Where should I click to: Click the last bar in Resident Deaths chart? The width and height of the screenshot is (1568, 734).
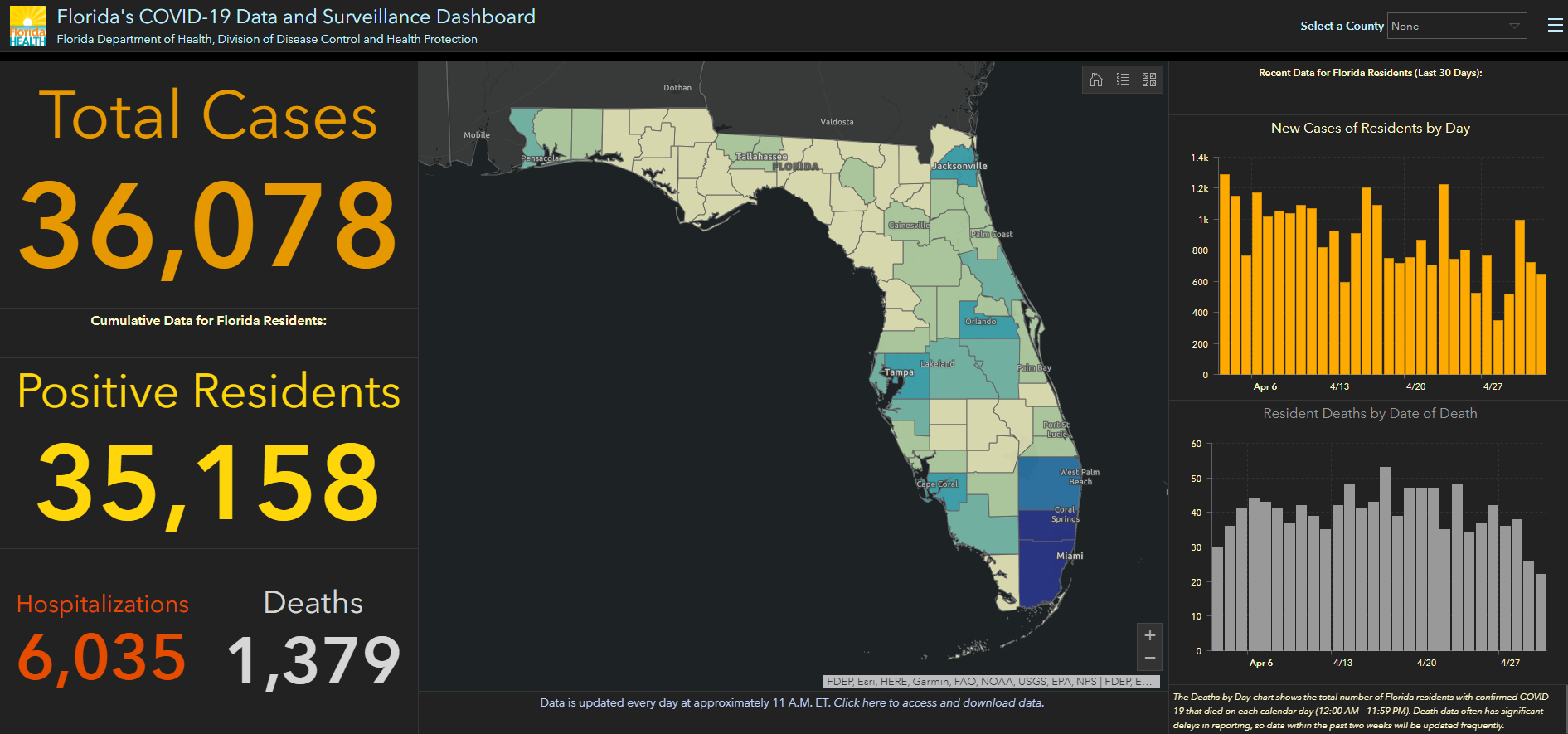1541,613
